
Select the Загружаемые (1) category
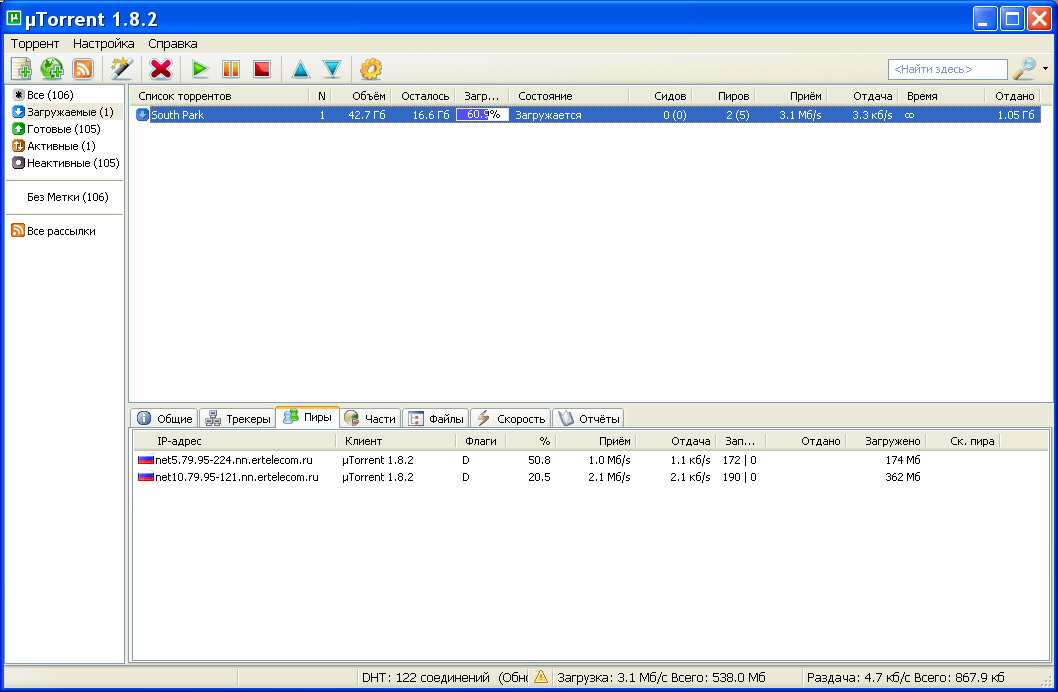coord(63,112)
